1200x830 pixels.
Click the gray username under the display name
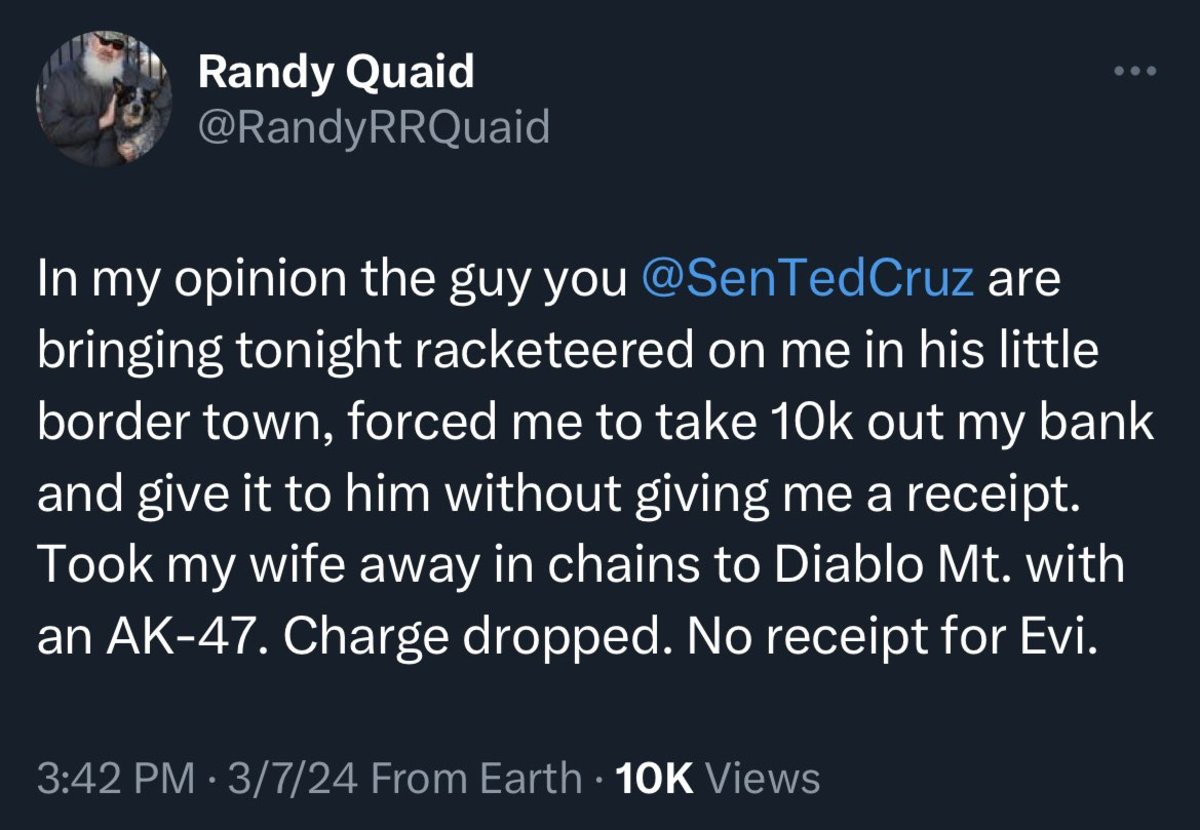click(371, 128)
